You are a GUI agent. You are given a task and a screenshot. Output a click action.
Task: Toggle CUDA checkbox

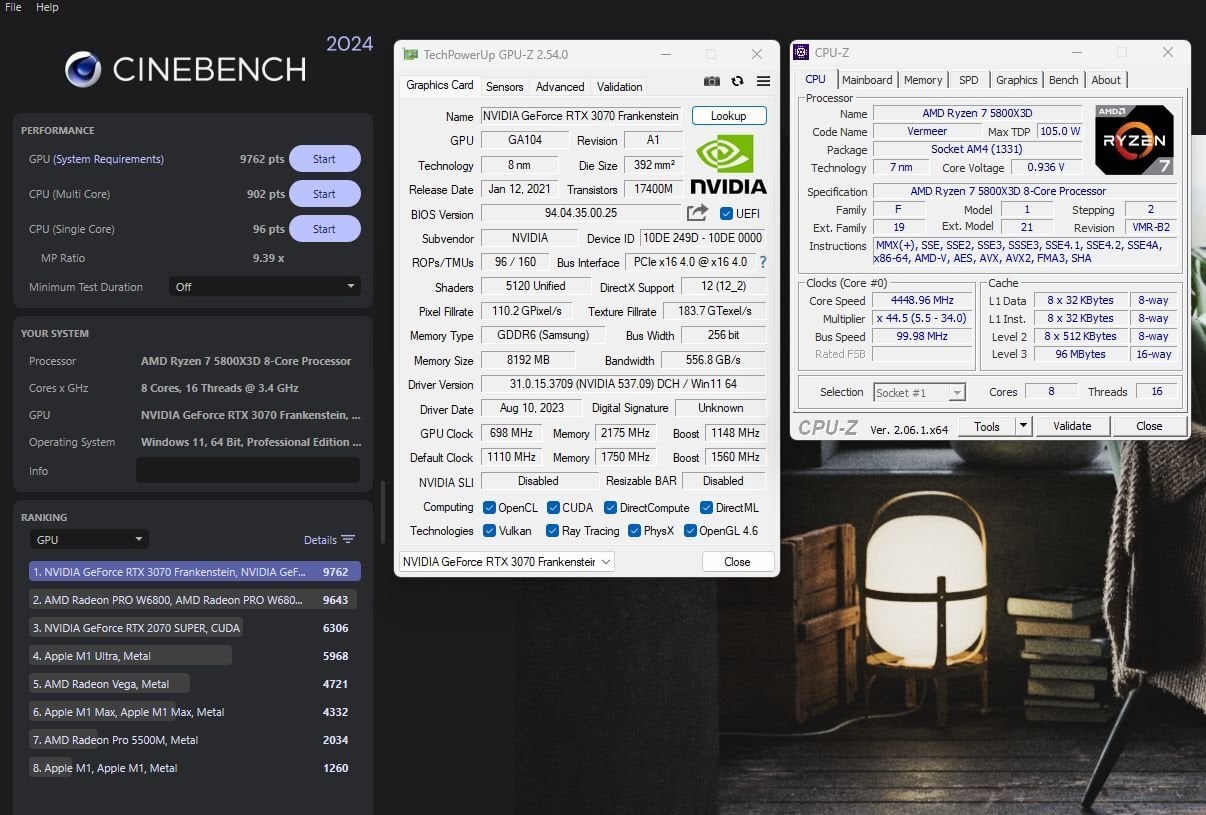coord(553,507)
